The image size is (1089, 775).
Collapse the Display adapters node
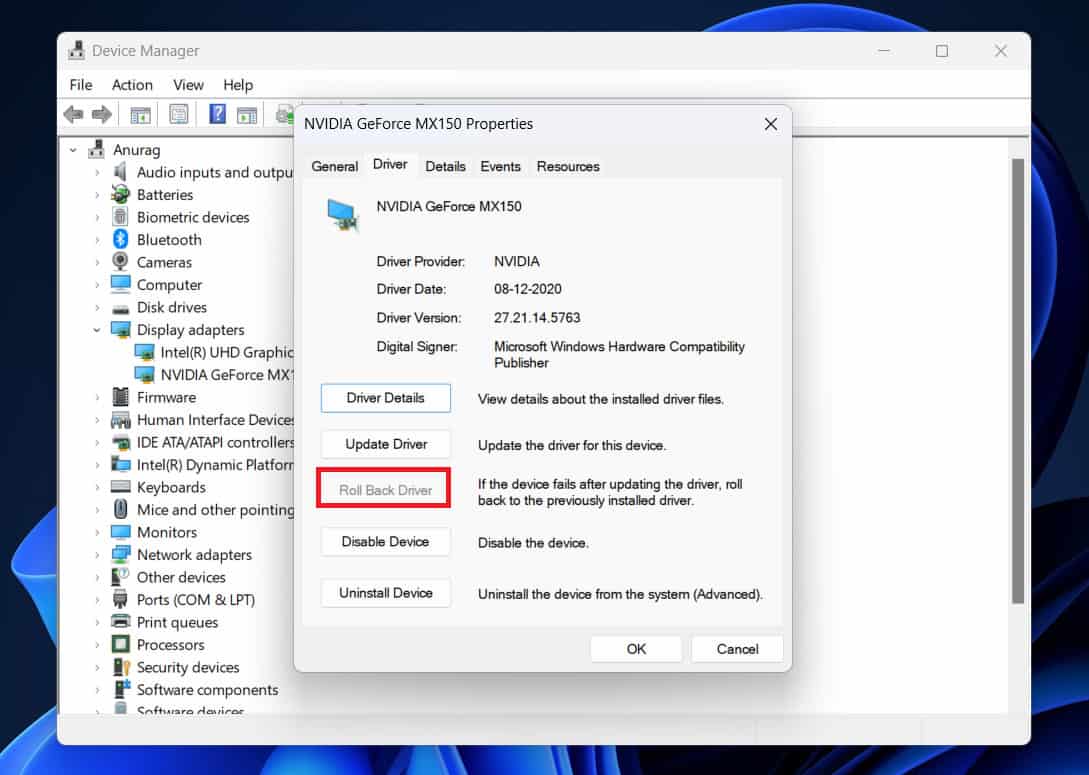coord(97,330)
